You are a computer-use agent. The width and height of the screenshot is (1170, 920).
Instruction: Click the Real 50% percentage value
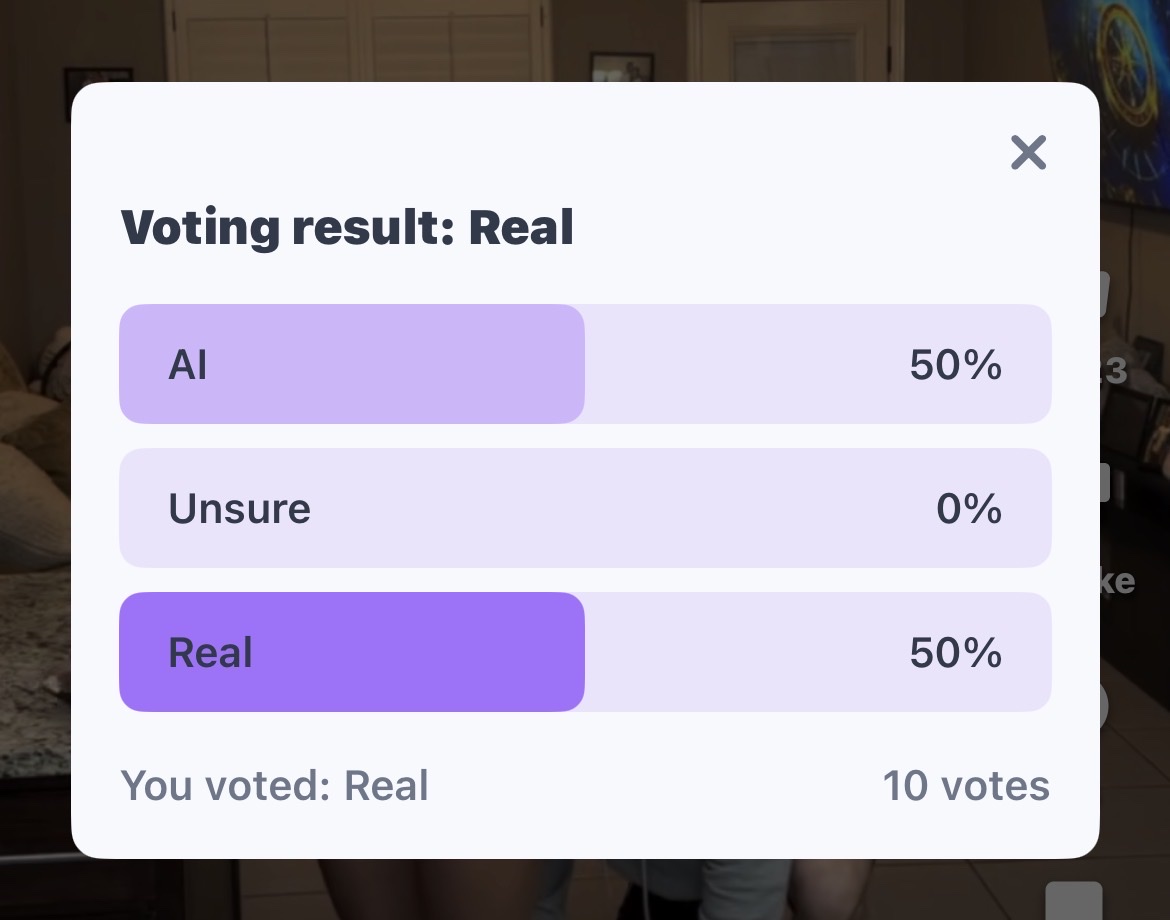[955, 653]
